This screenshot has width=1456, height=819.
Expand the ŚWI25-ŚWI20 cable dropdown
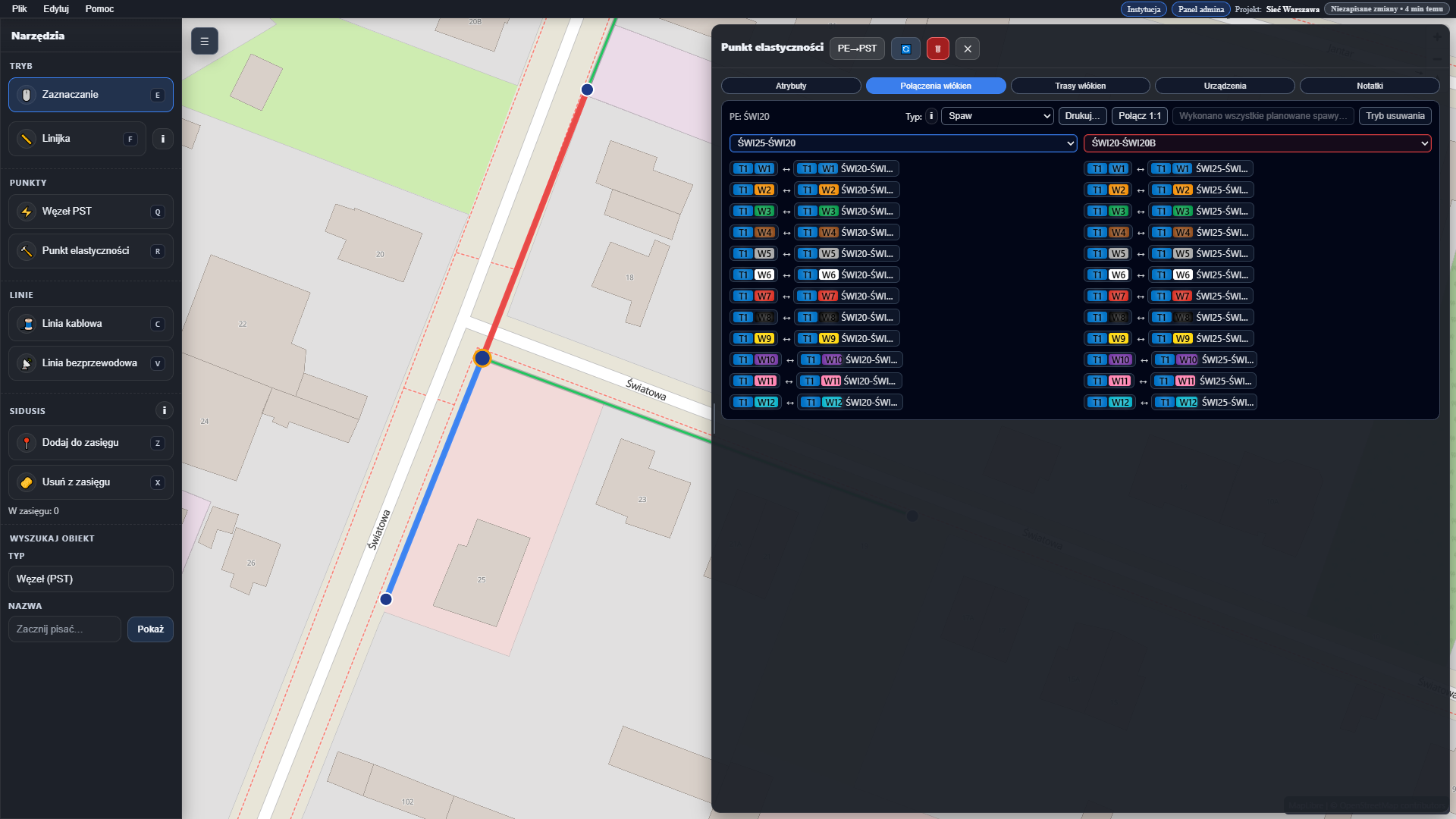tap(902, 143)
